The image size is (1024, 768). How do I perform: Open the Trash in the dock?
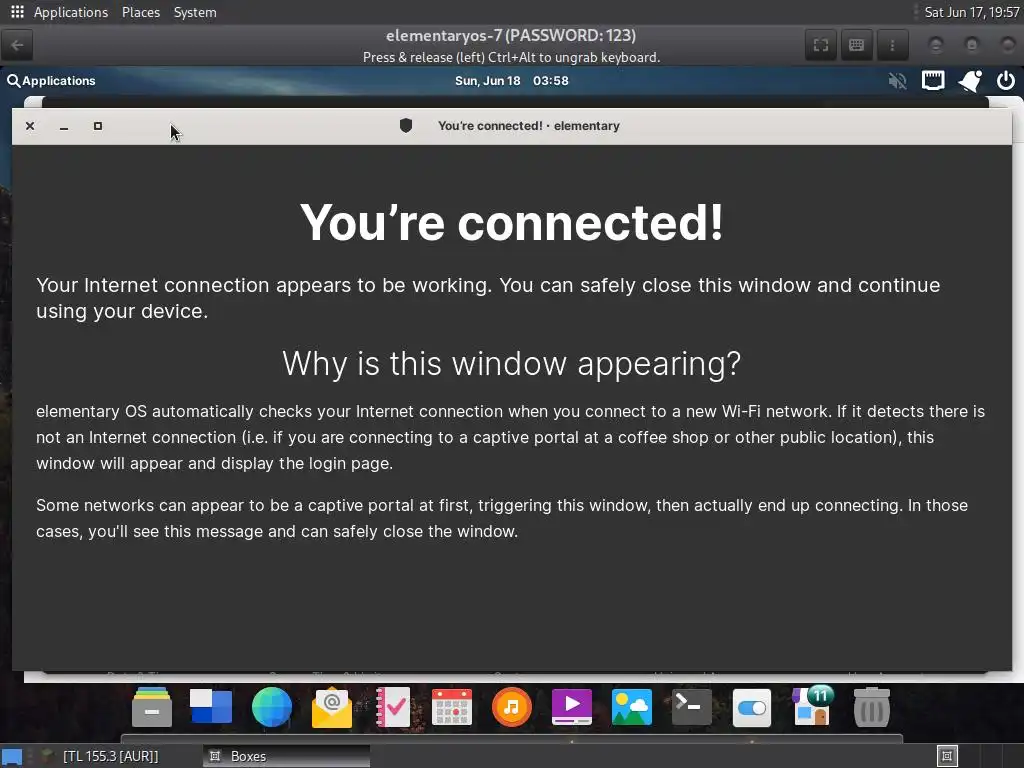coord(872,707)
